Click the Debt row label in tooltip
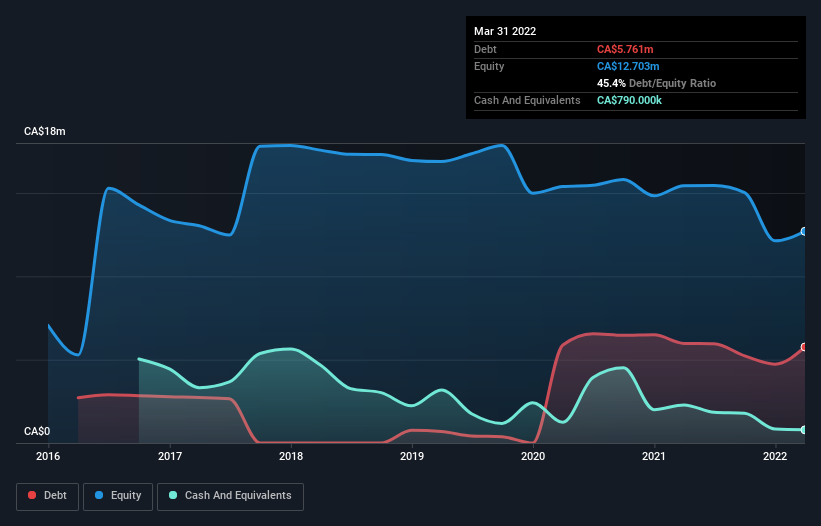 485,49
